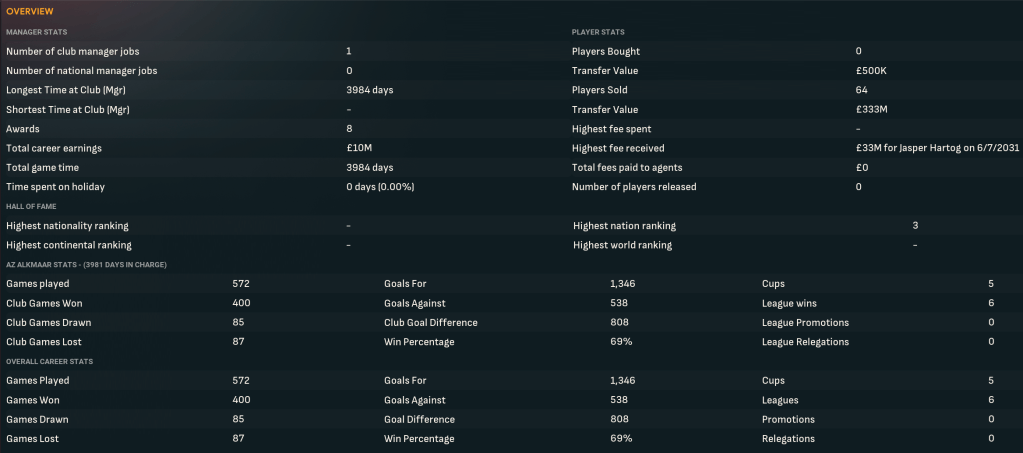Click the Overview panel heading

(x=30, y=11)
